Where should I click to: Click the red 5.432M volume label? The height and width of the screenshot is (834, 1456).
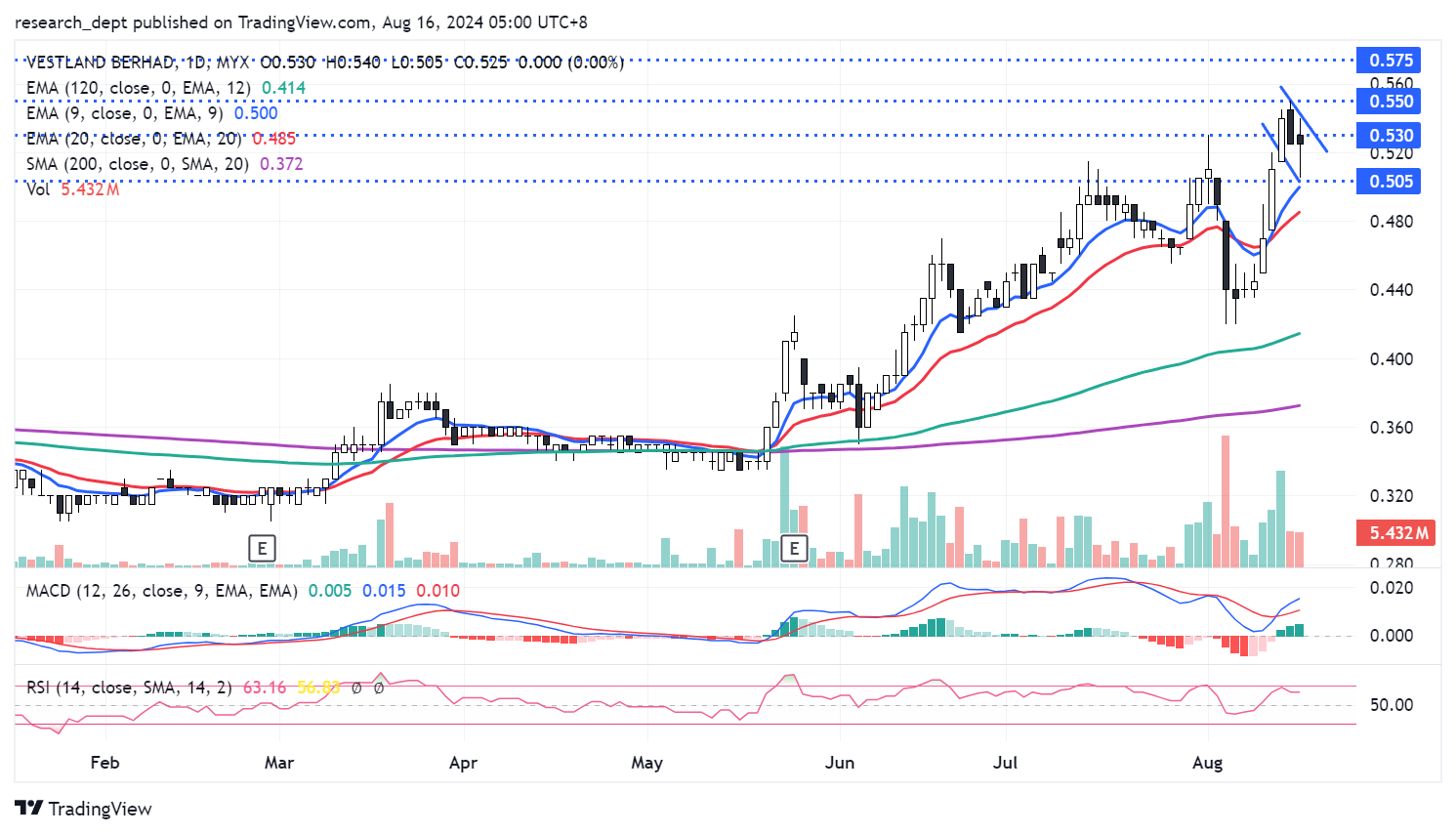click(1397, 533)
